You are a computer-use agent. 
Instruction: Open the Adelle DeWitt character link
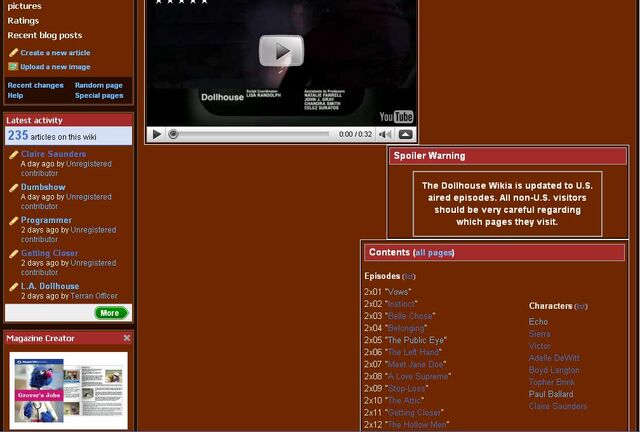point(554,358)
